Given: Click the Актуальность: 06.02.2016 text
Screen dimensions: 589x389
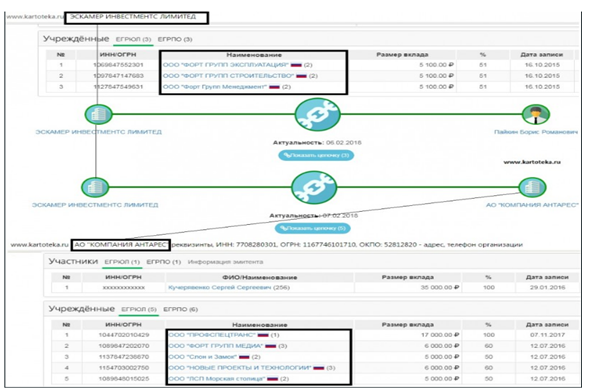Looking at the screenshot, I should [317, 143].
